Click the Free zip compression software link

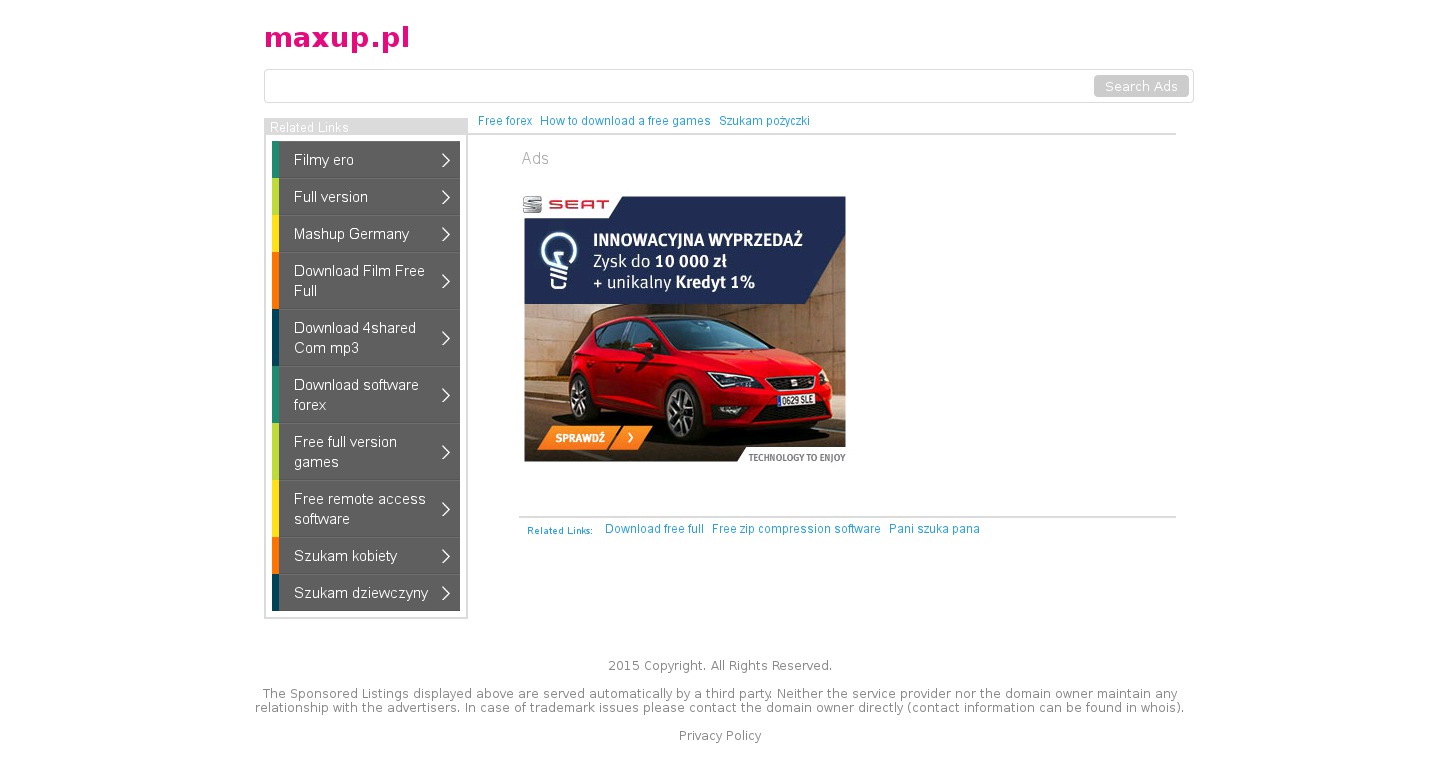796,529
